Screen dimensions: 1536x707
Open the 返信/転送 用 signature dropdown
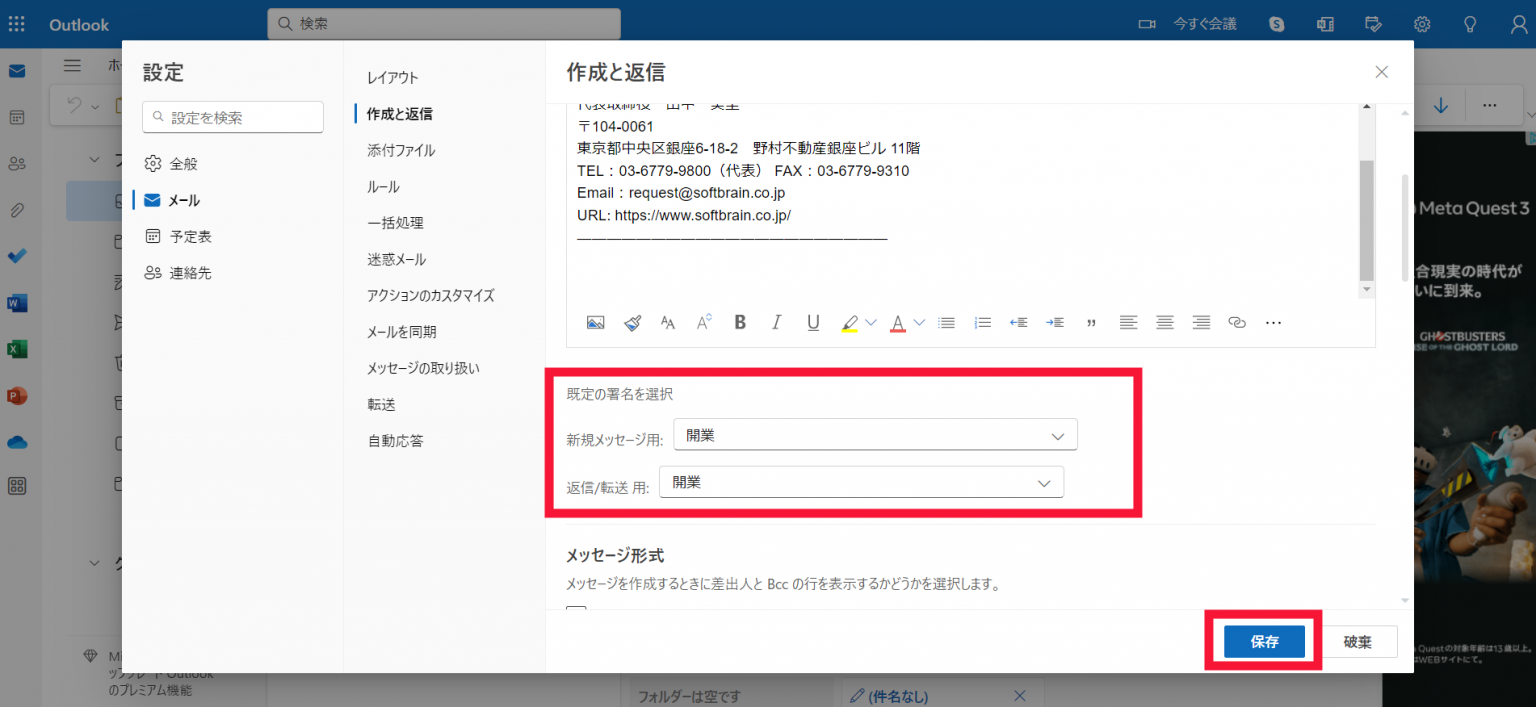[x=861, y=482]
